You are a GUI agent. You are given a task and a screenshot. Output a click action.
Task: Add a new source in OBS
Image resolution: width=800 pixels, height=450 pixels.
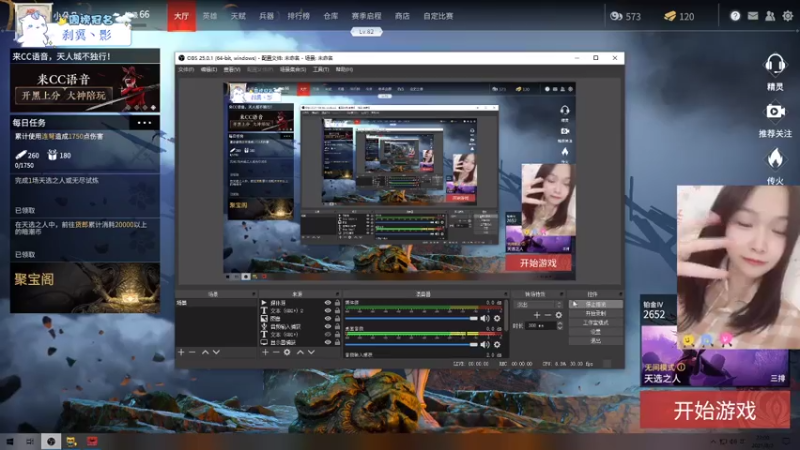click(x=265, y=352)
